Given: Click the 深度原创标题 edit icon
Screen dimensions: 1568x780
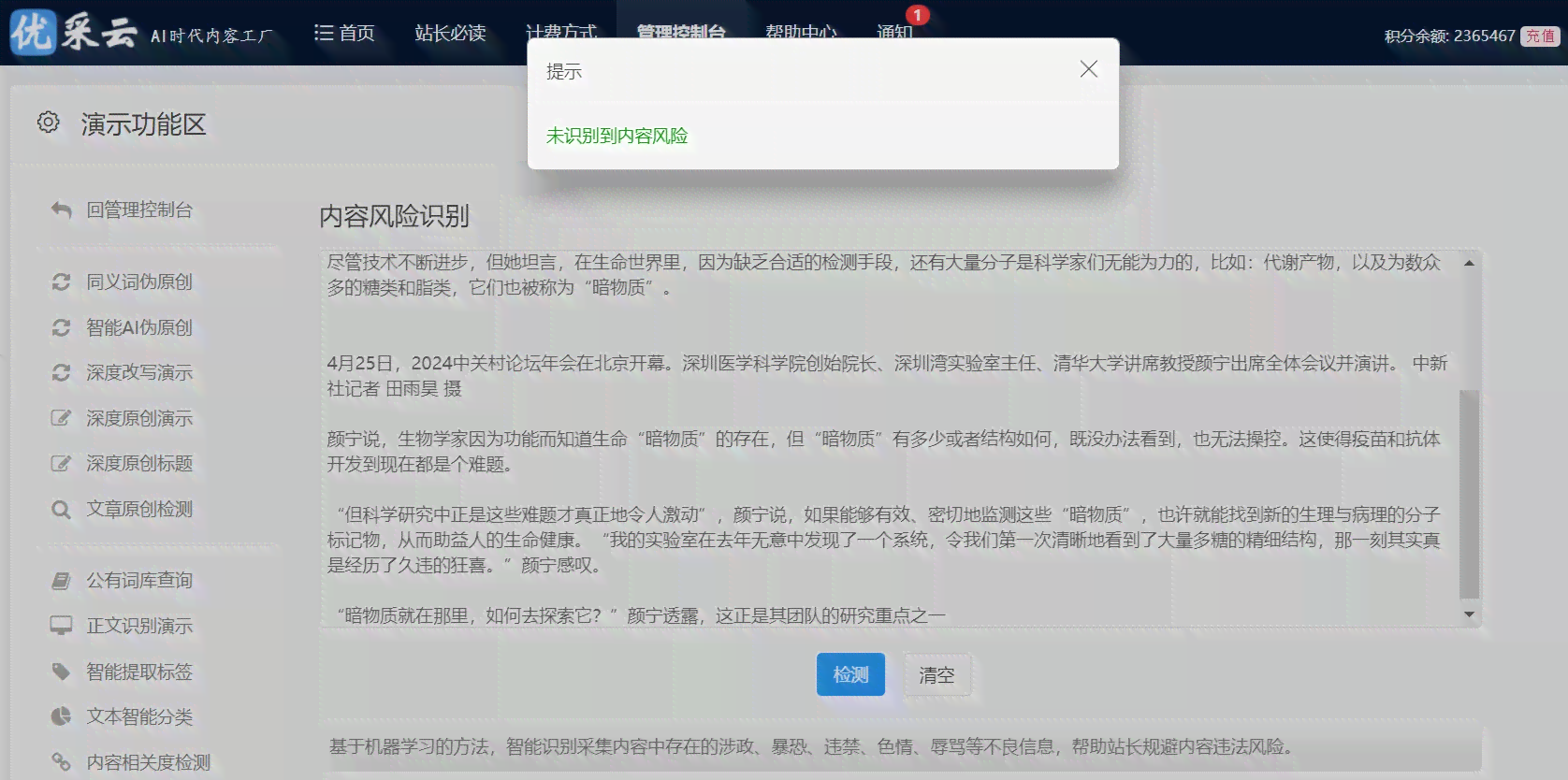Looking at the screenshot, I should coord(61,463).
